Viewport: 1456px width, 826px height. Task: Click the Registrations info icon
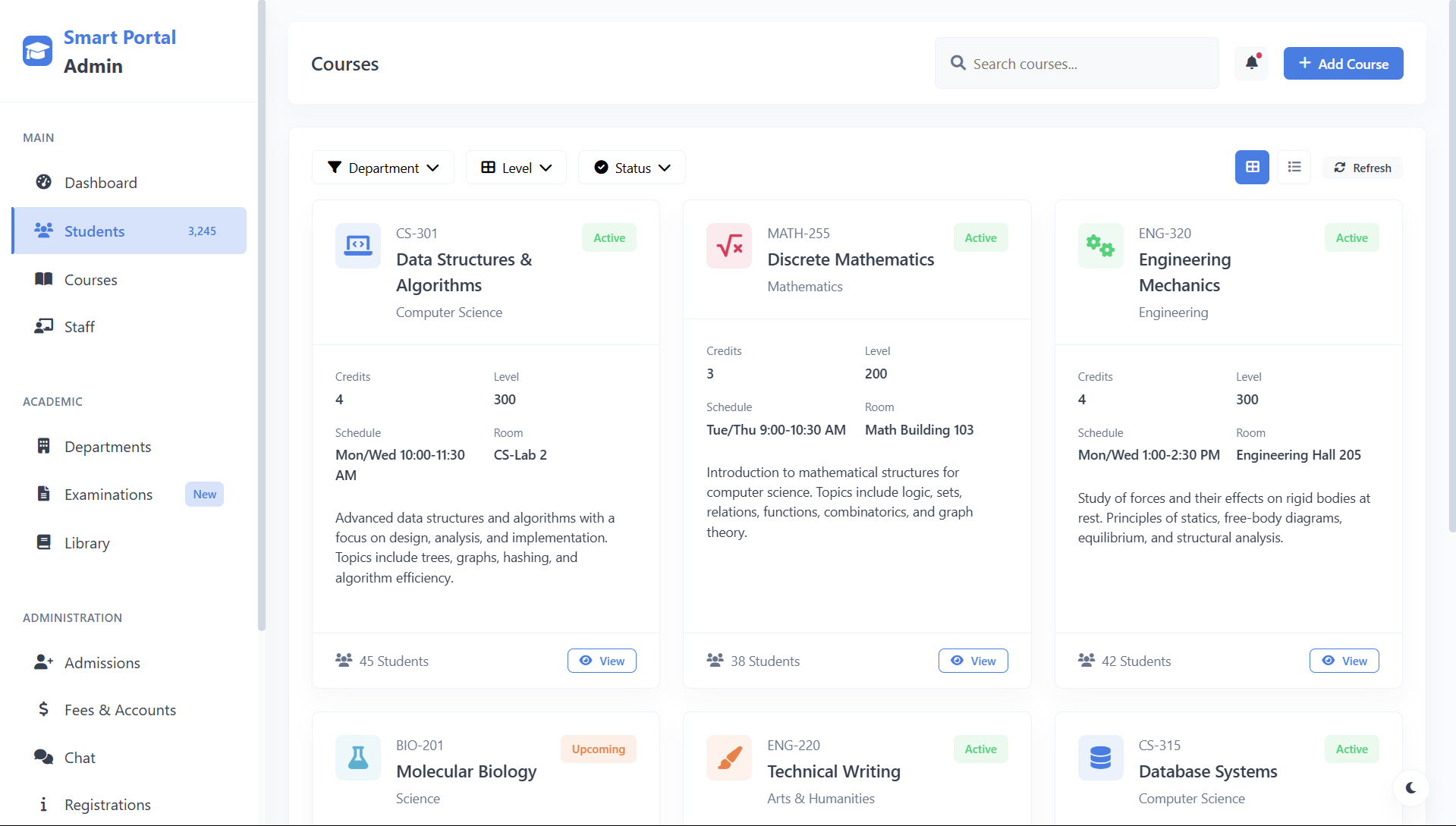tap(44, 804)
